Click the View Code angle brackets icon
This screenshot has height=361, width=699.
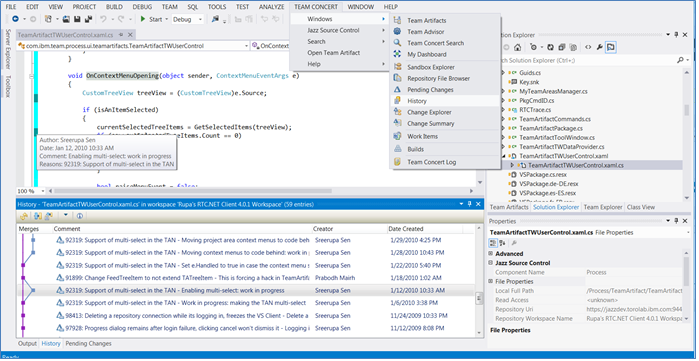click(588, 47)
